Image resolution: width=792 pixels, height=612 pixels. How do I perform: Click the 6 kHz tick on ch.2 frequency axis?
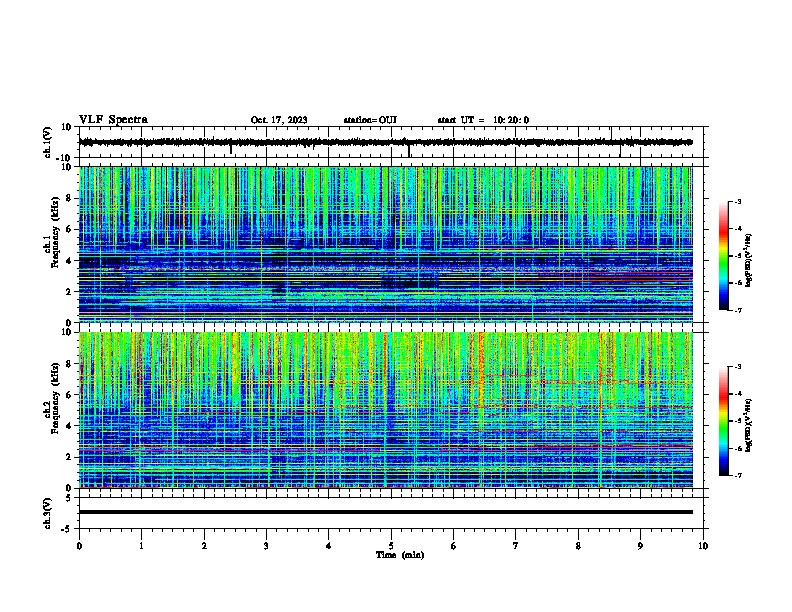coord(69,395)
